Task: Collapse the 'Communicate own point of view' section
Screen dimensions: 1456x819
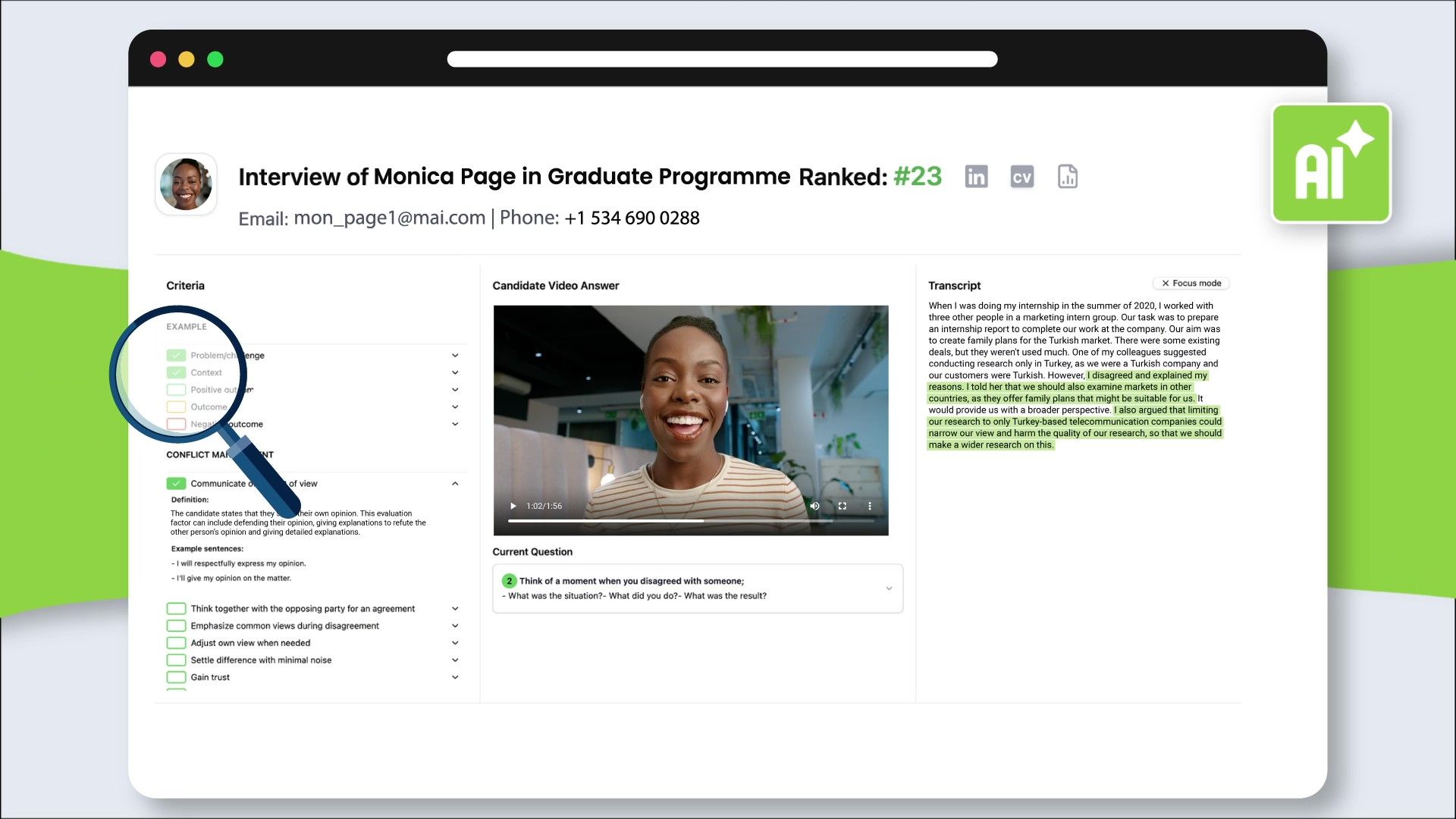Action: coord(455,483)
